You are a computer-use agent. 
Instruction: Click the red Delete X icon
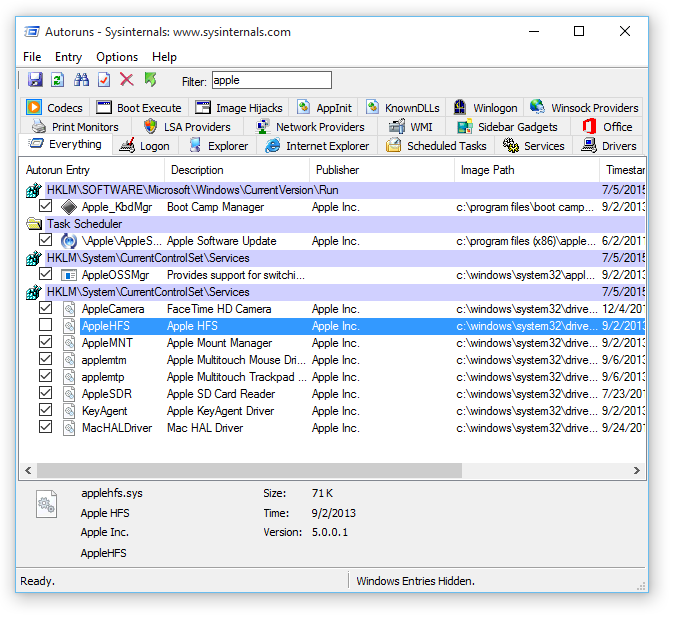pos(127,80)
